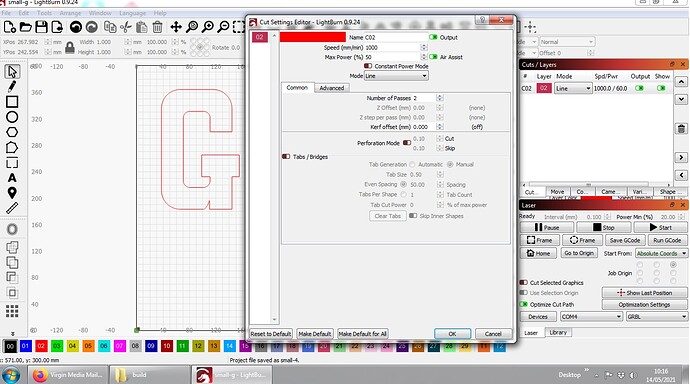Select the Draw Lines pencil tool
This screenshot has width=690, height=384.
pyautogui.click(x=12, y=86)
